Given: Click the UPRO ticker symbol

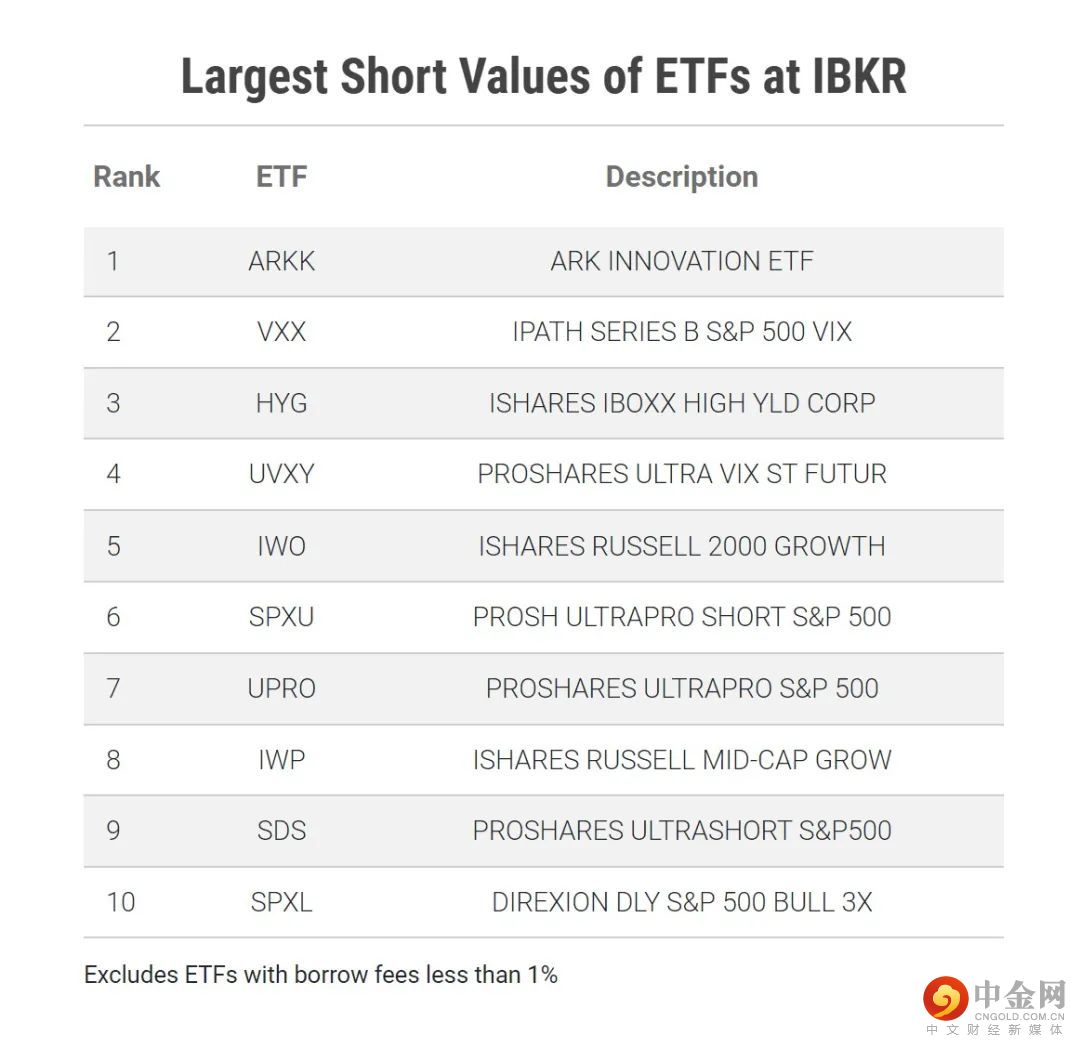Looking at the screenshot, I should click(x=281, y=688).
